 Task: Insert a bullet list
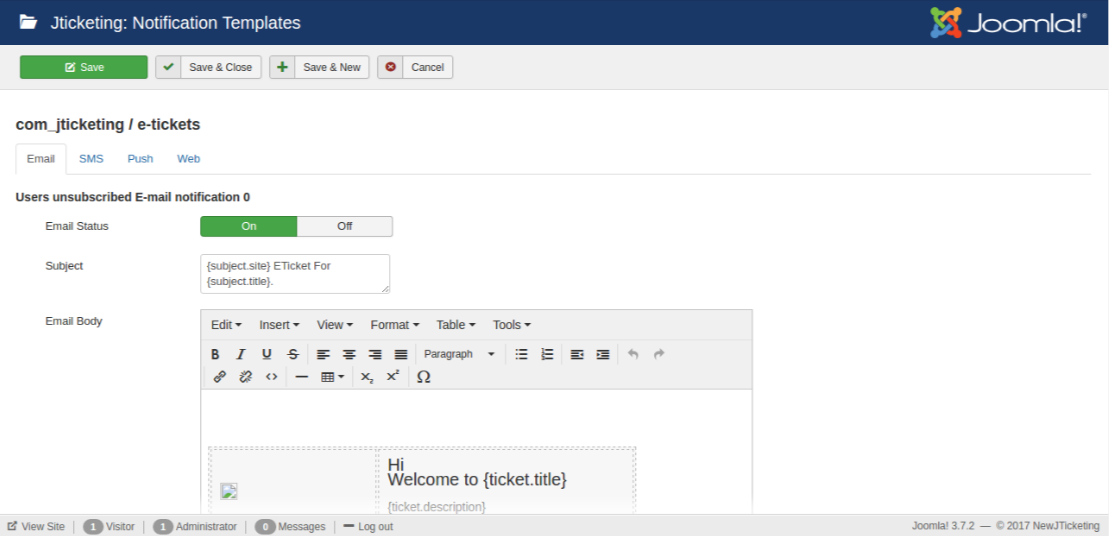coord(521,354)
